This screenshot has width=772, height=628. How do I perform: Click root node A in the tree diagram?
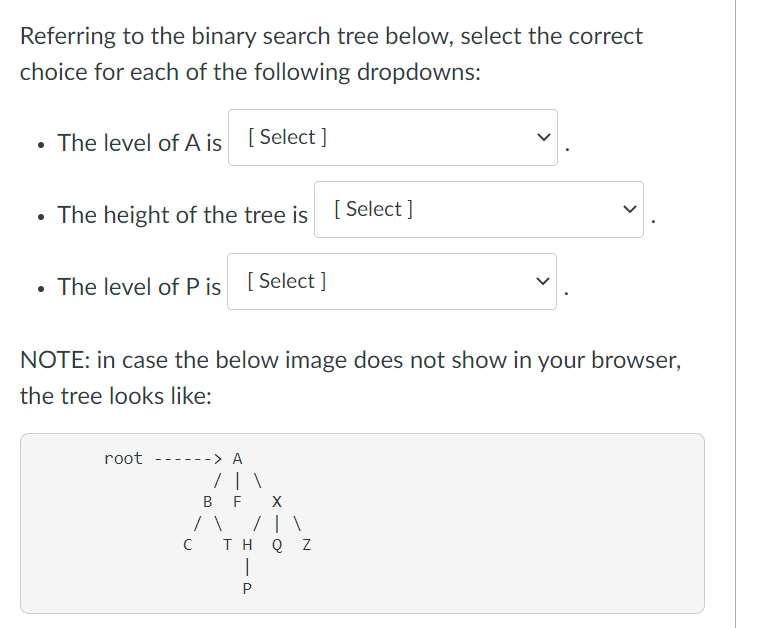(237, 459)
